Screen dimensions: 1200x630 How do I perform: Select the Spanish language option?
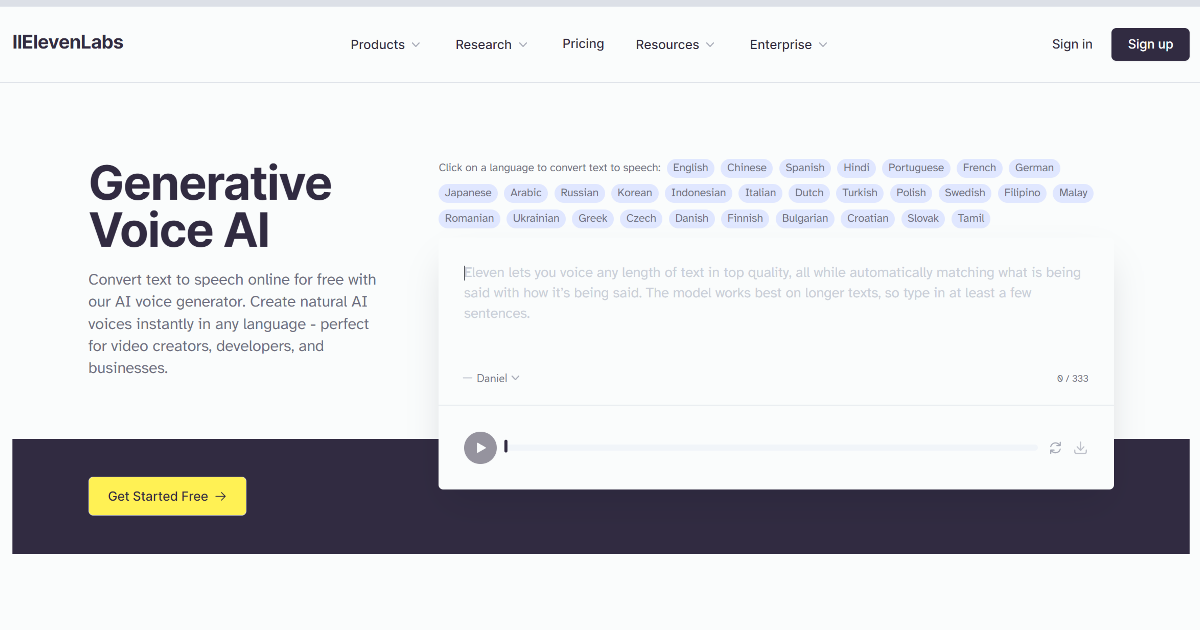coord(804,167)
